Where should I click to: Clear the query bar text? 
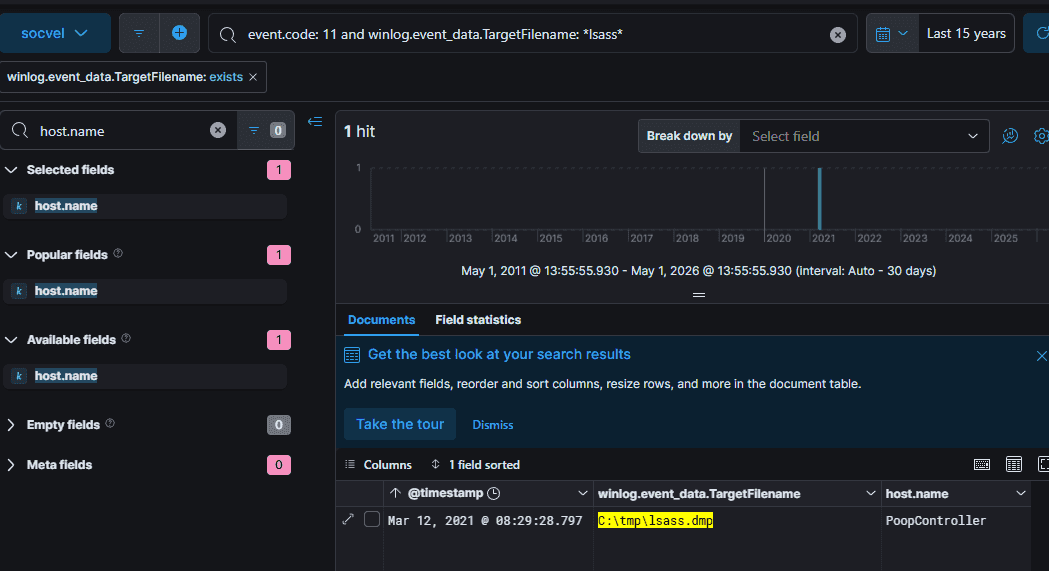click(x=838, y=35)
